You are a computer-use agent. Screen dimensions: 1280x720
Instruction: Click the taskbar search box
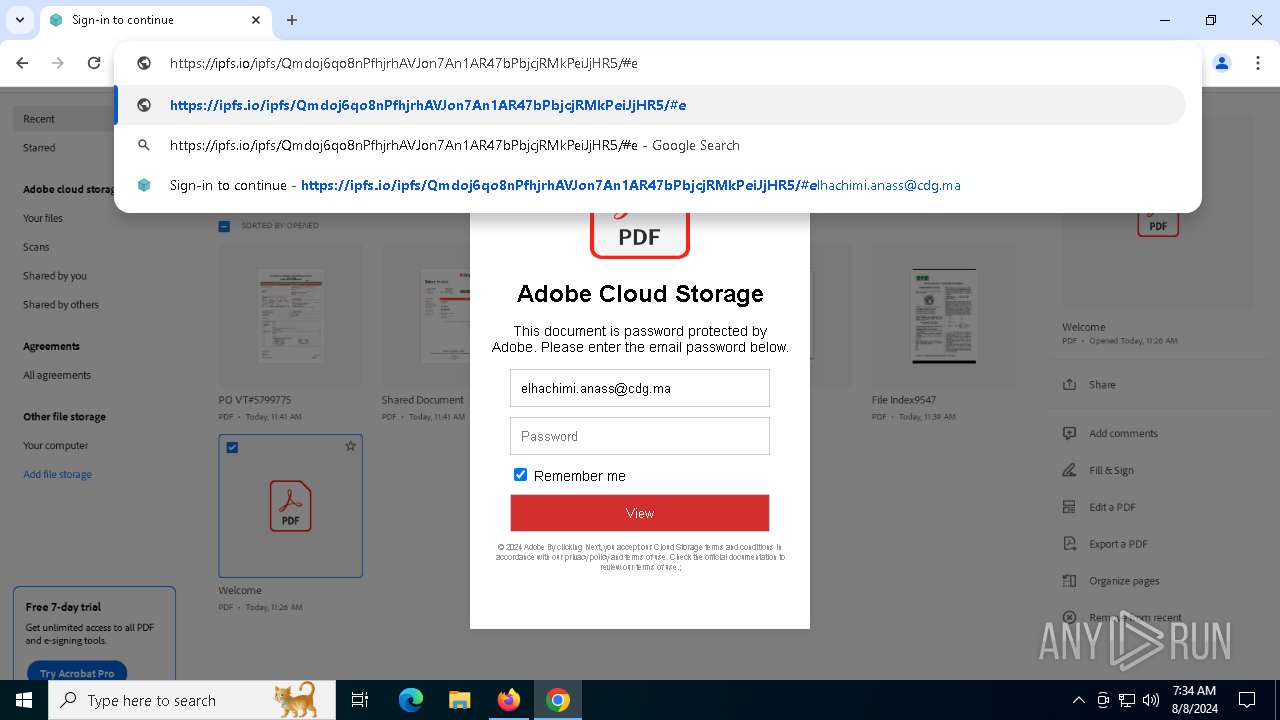(x=192, y=700)
